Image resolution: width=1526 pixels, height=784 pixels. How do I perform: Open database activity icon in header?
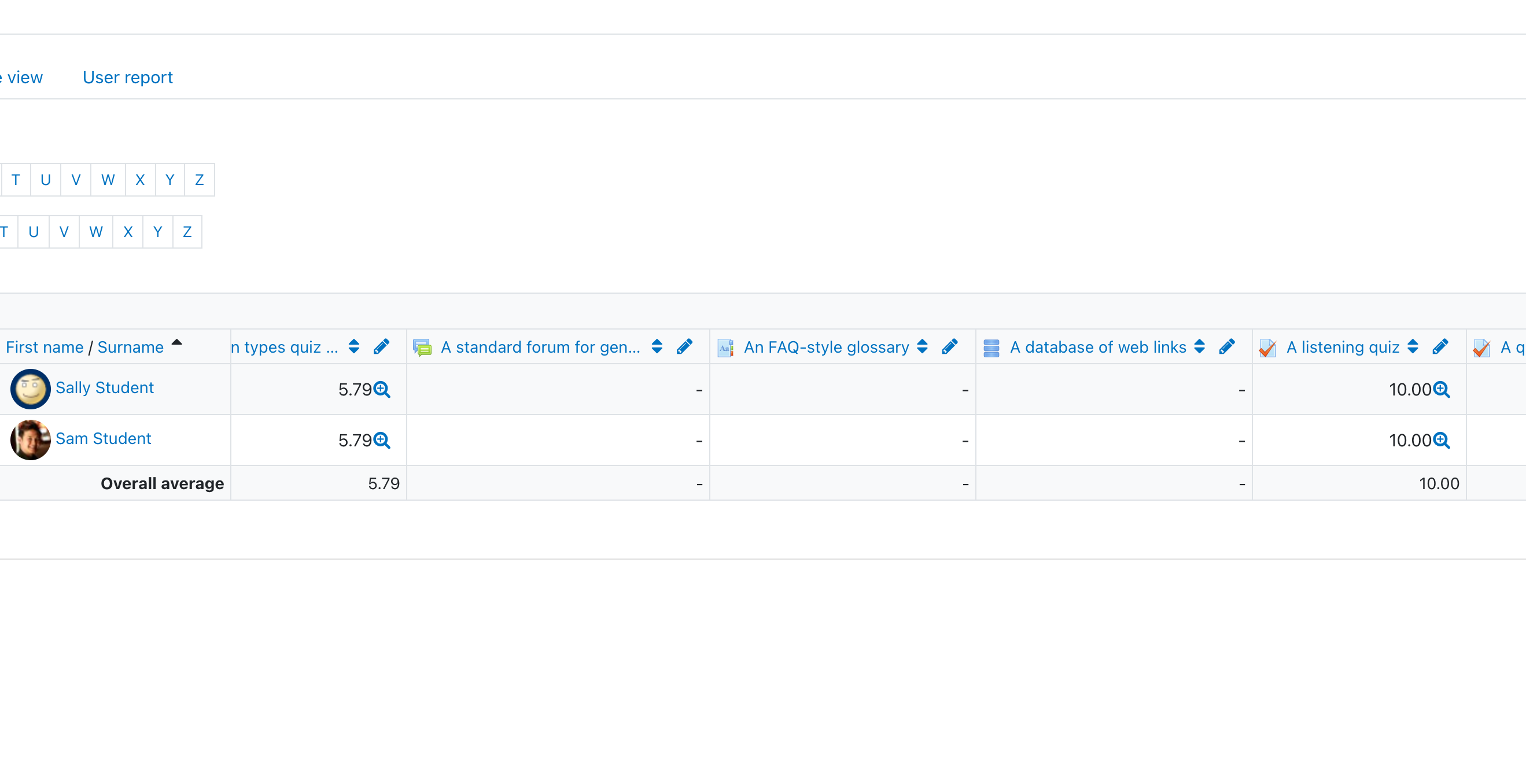click(991, 347)
